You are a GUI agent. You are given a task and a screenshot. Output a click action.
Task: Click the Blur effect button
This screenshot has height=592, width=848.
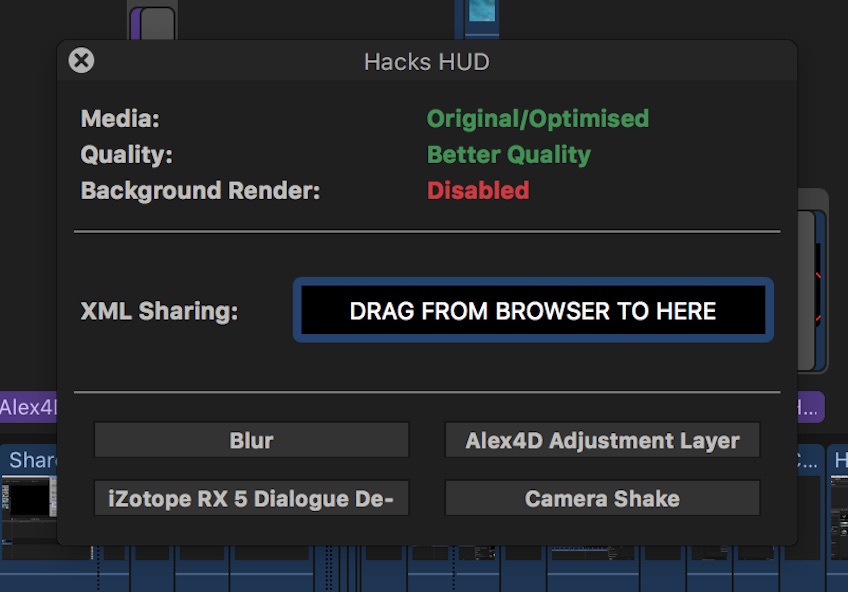(251, 440)
